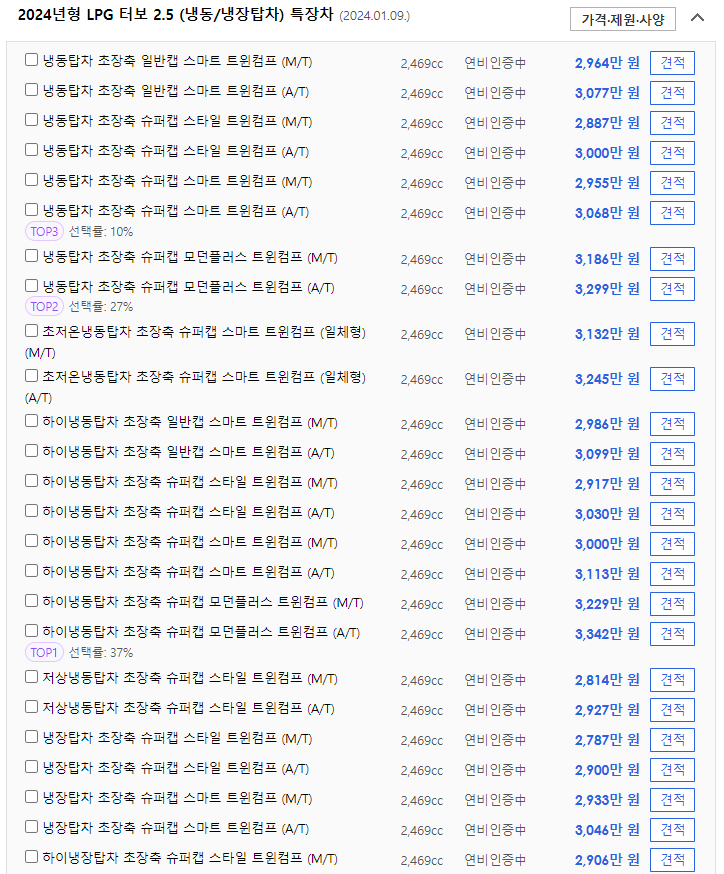Click trim name 냉장탑차 초장축 슈퍼캡 스마트 트윈컴프 (M/T)
The image size is (724, 874).
pos(177,799)
